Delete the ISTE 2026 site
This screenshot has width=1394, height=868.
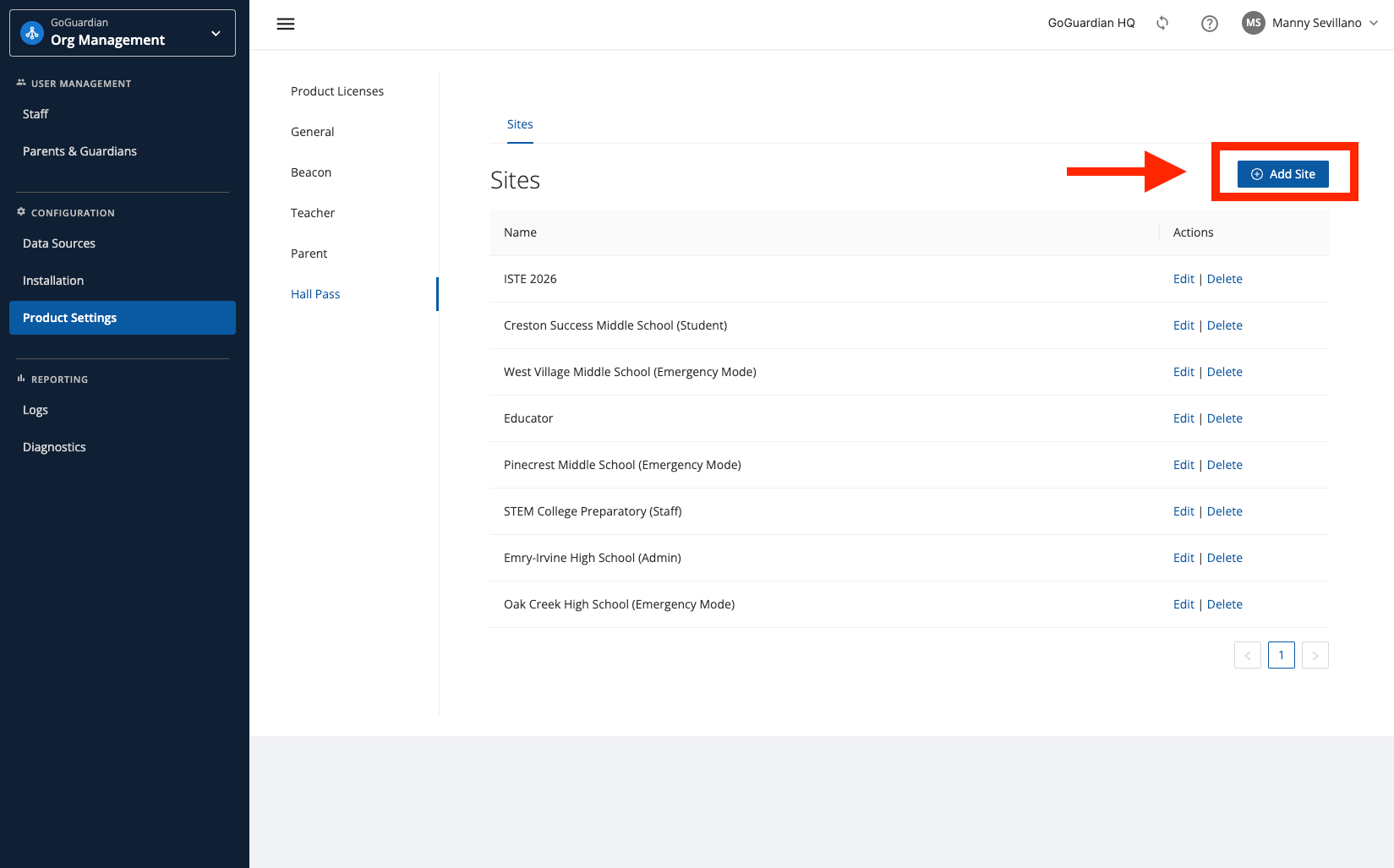pos(1225,279)
